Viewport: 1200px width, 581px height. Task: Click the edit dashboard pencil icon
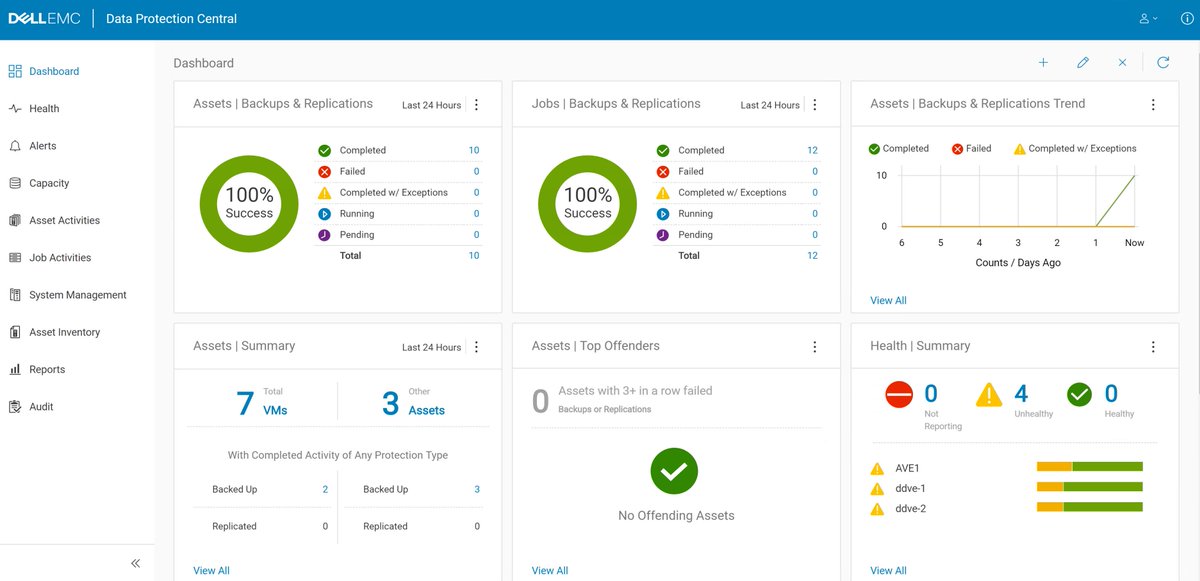[1082, 62]
